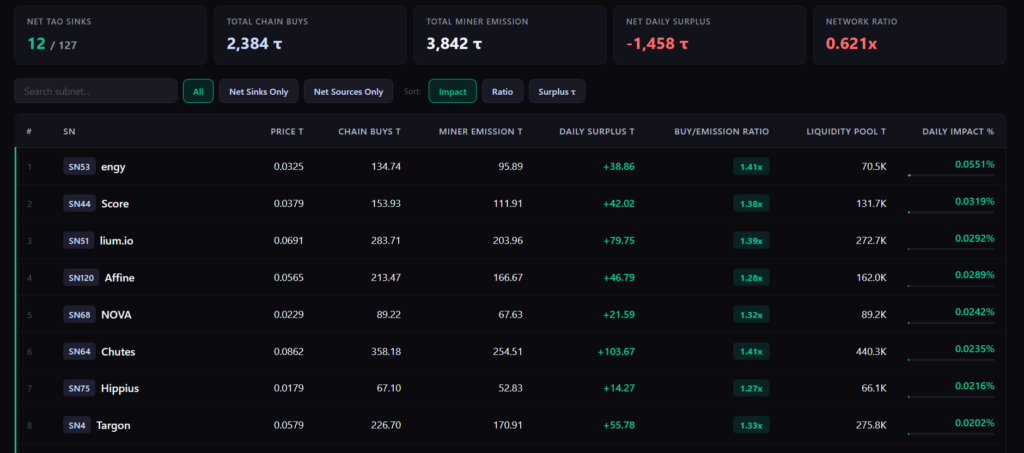Click the SN120 Affine badge
Screen dimensions: 1024x453
coord(81,277)
